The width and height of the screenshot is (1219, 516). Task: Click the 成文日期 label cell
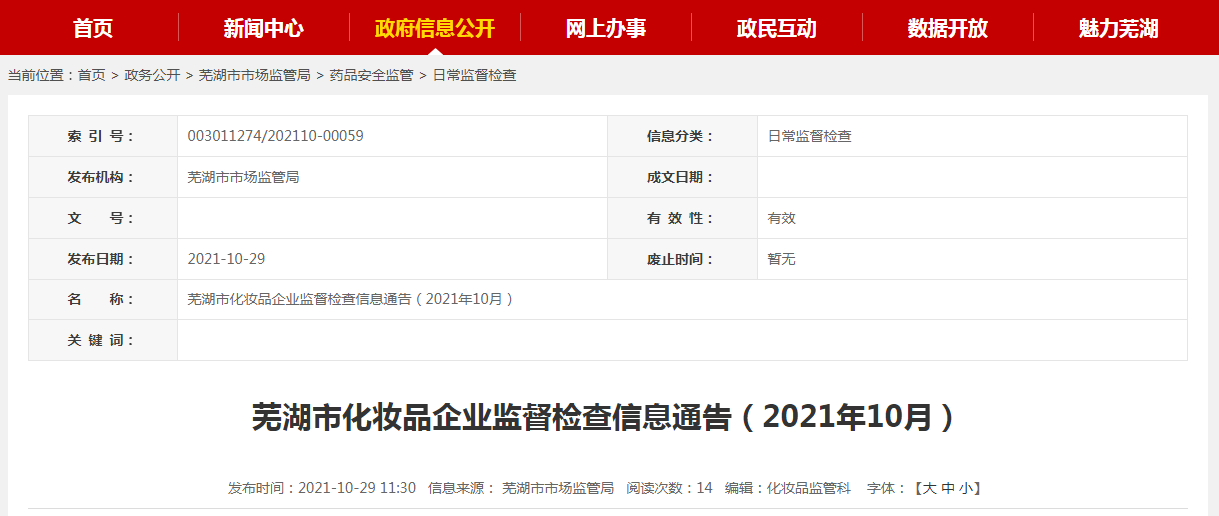(x=682, y=177)
